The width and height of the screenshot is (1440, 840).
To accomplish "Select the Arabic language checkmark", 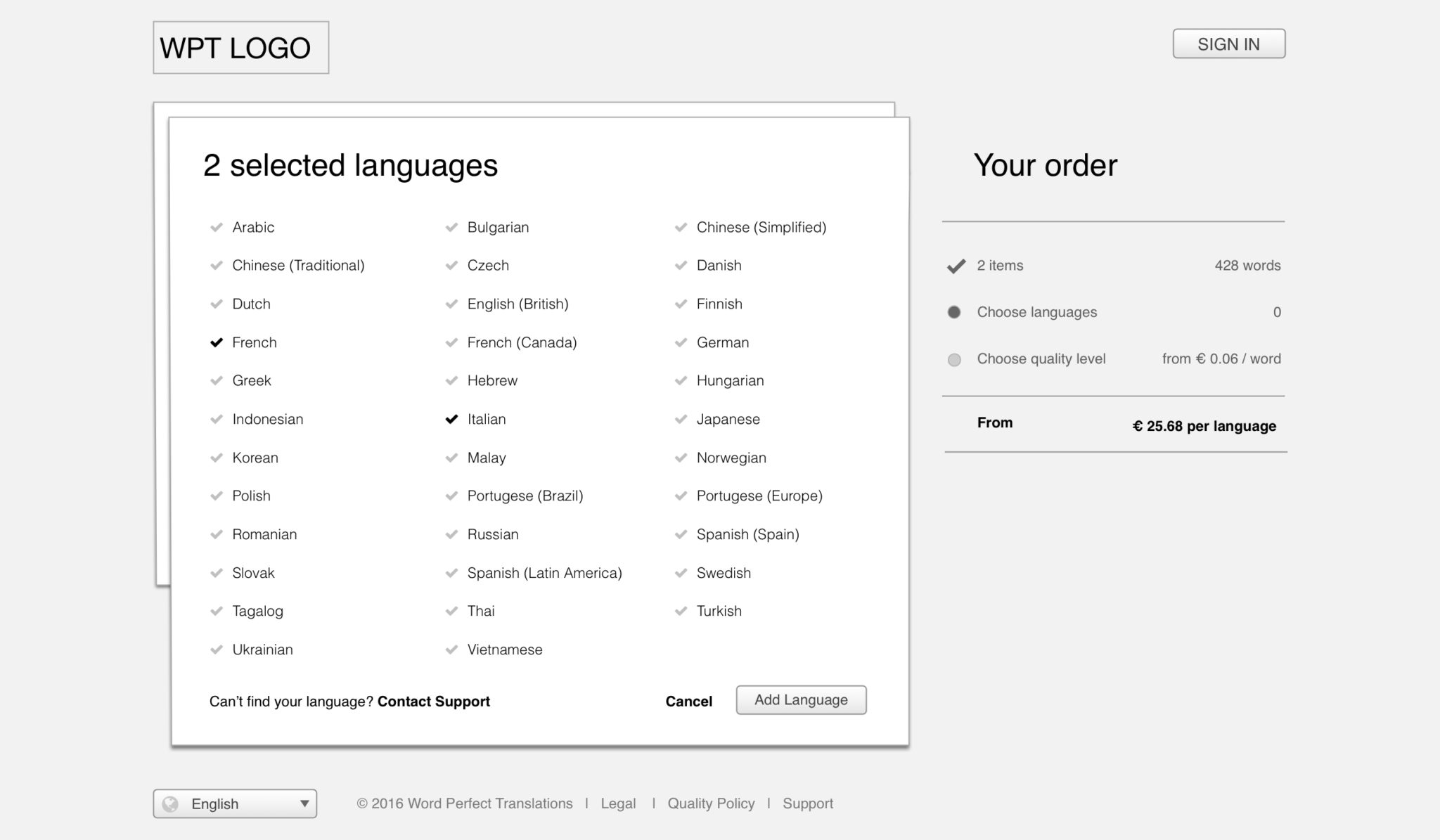I will tap(217, 227).
